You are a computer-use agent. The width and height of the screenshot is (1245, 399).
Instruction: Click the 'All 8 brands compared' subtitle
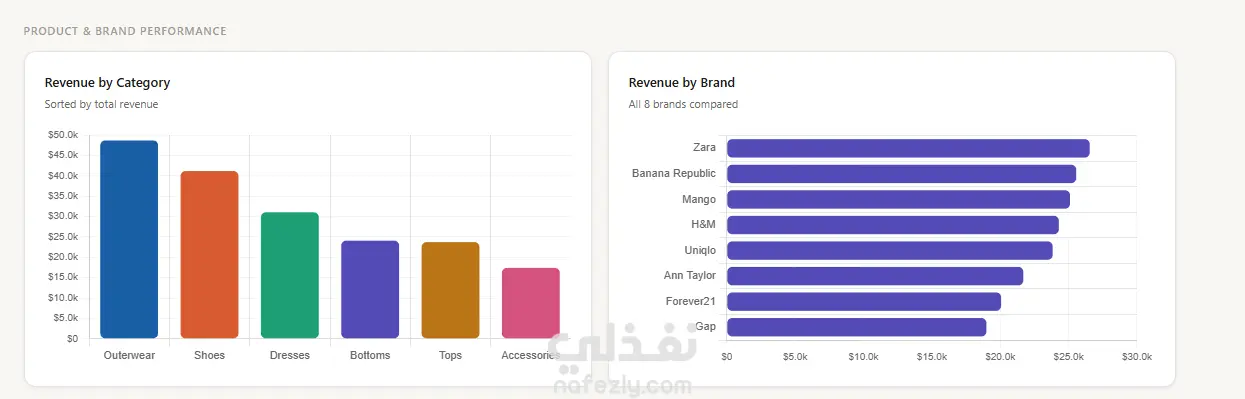[683, 104]
